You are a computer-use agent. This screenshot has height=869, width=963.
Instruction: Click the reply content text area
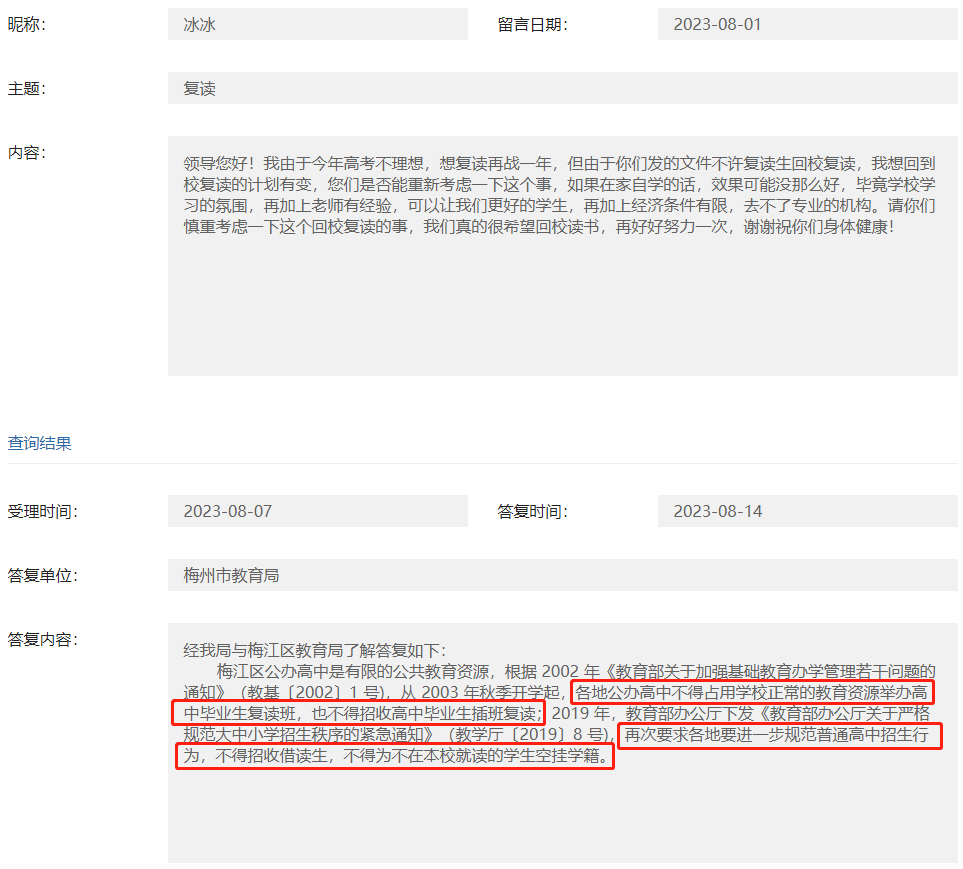(563, 743)
